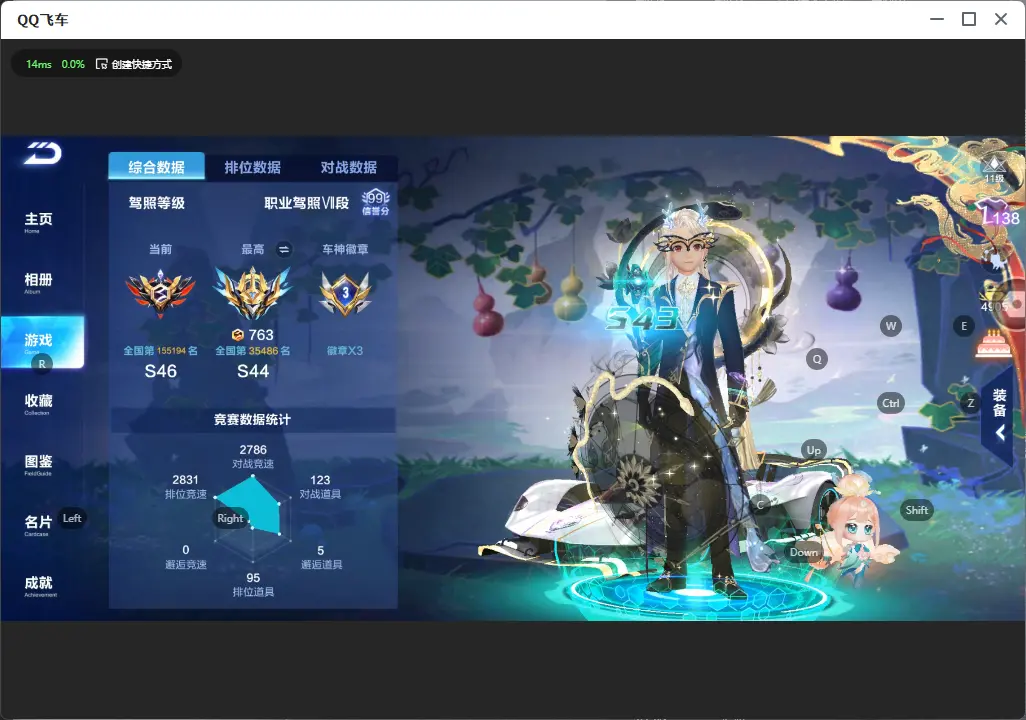Click the 全国第 155194 名 ranking text
This screenshot has width=1026, height=720.
[160, 351]
